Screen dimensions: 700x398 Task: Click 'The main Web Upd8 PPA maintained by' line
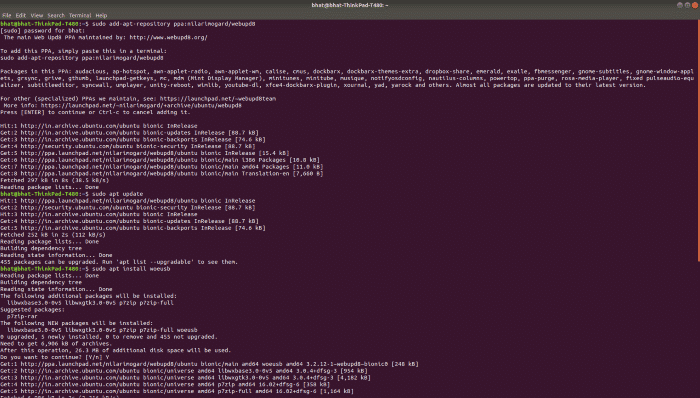pyautogui.click(x=105, y=37)
